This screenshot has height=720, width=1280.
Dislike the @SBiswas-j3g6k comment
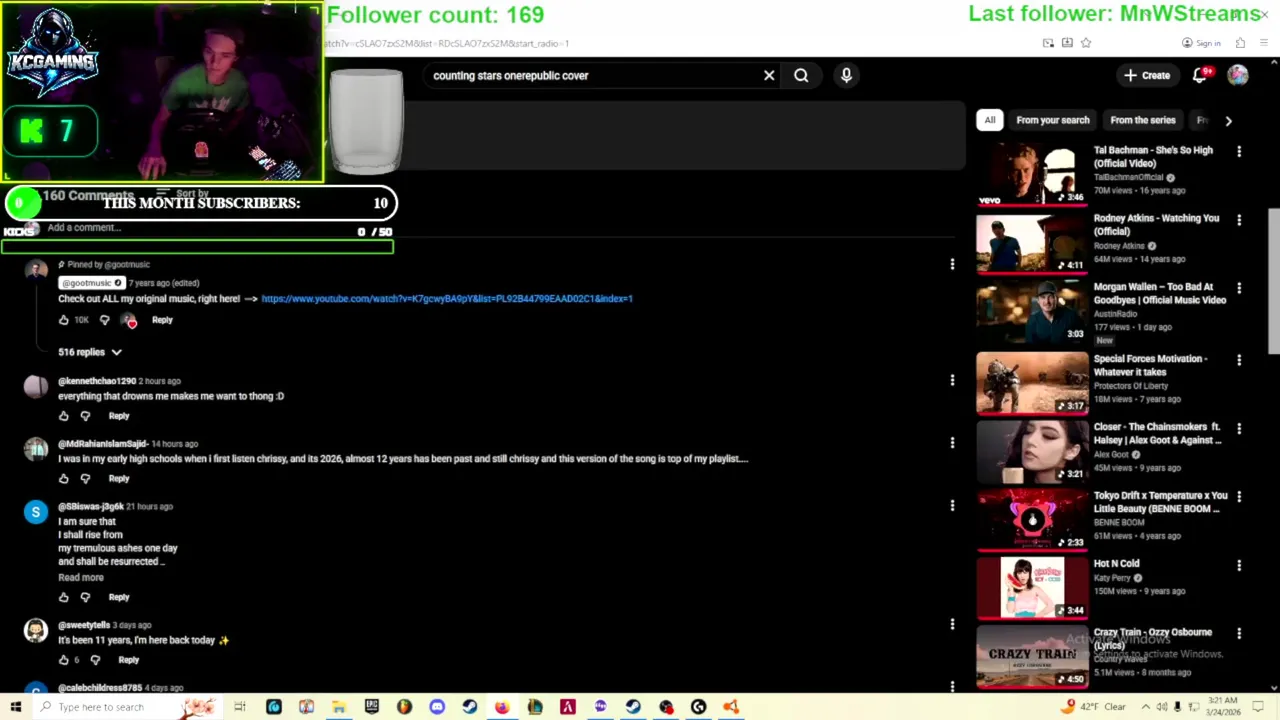pos(85,597)
